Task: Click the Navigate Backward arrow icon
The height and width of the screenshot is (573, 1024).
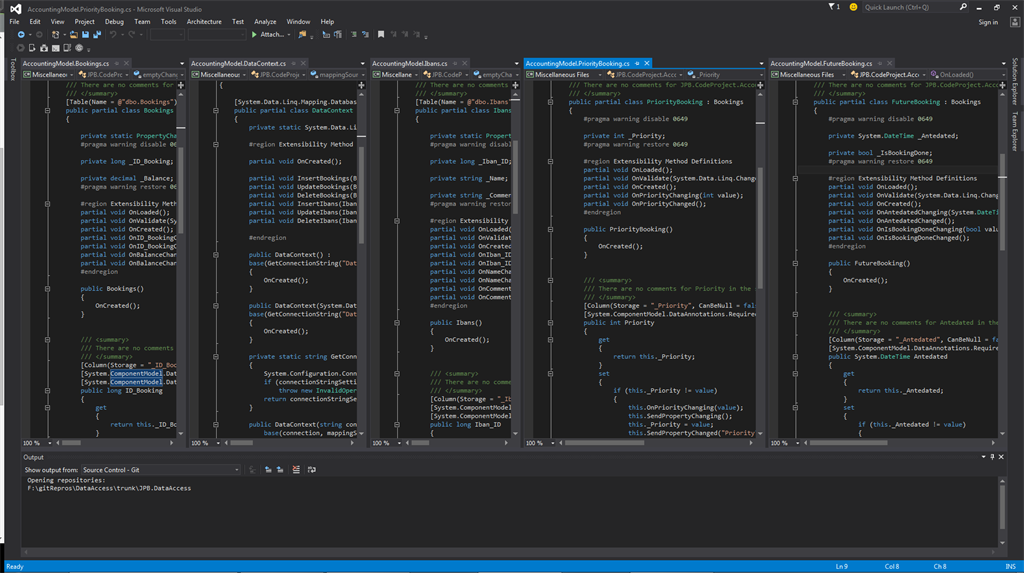Action: 21,35
